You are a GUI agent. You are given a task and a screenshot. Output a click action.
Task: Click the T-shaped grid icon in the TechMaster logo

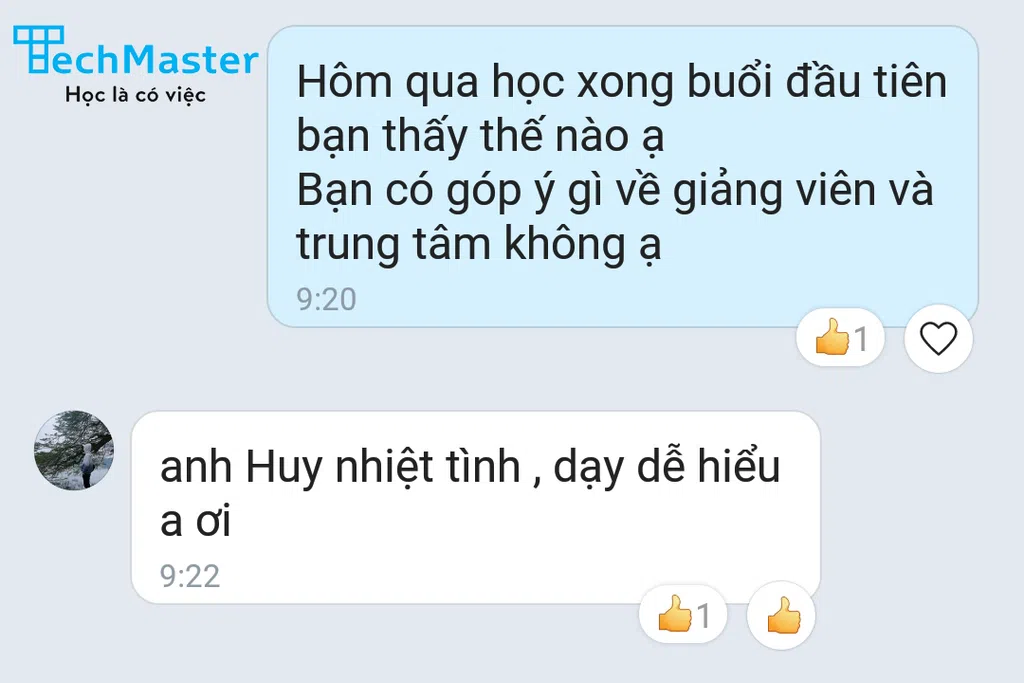(x=39, y=49)
